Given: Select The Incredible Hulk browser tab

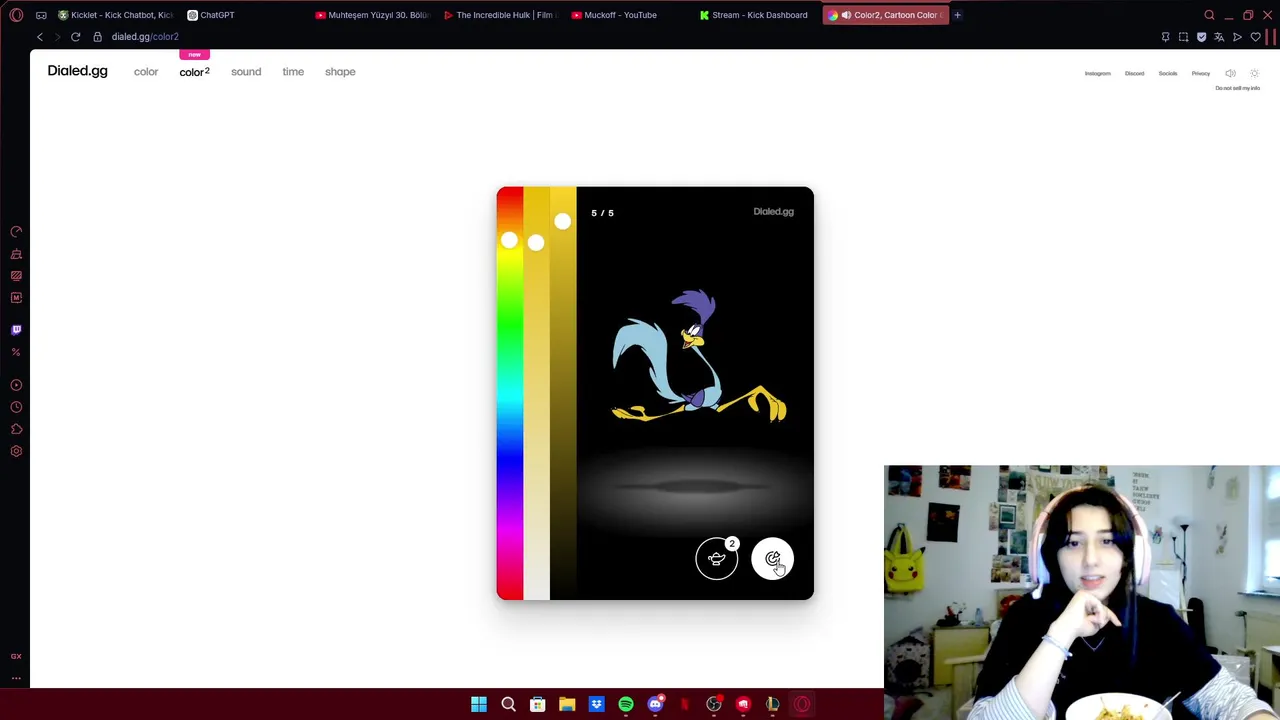Looking at the screenshot, I should click(x=500, y=15).
